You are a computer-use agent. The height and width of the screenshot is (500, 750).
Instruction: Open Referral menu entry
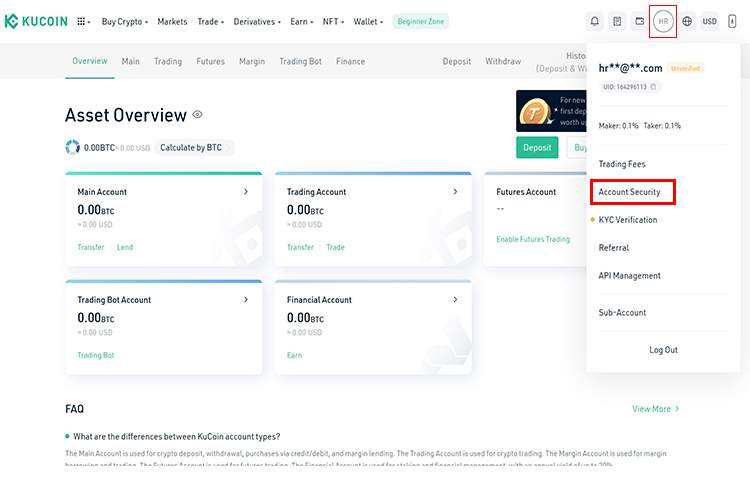click(x=614, y=248)
